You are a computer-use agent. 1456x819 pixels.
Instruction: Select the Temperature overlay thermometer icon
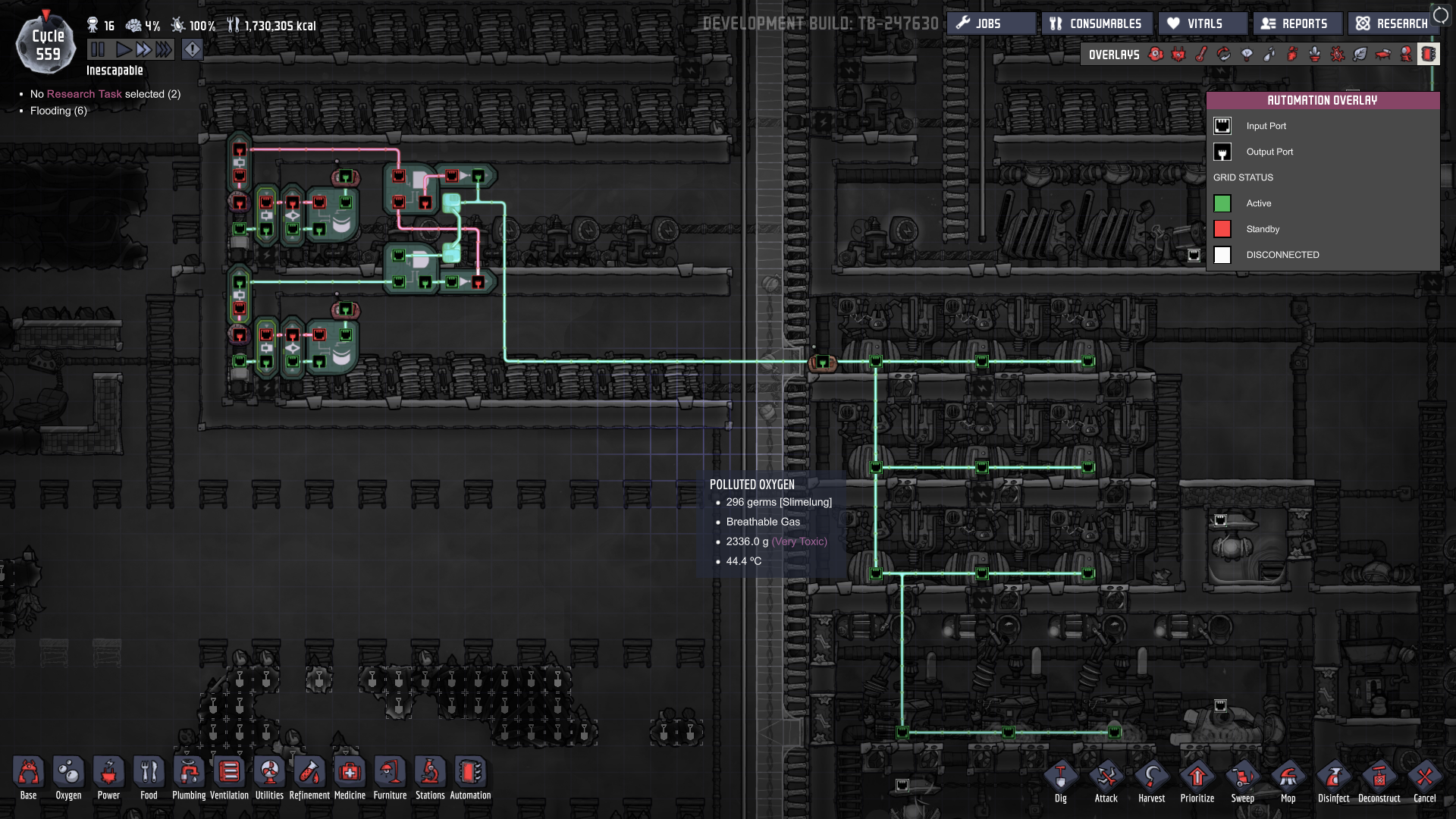pyautogui.click(x=1201, y=55)
